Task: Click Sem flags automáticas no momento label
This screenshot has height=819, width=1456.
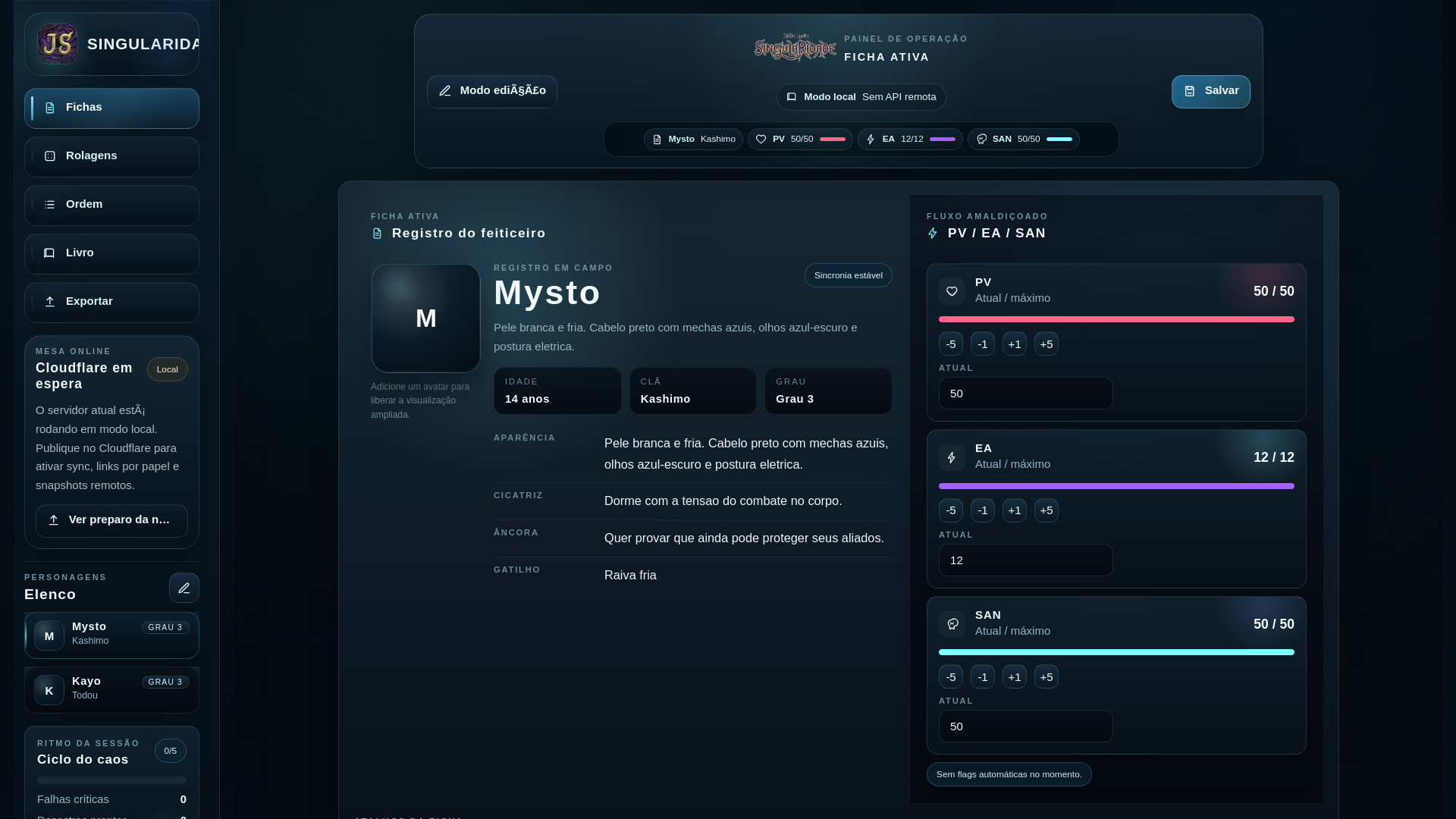Action: coord(1009,774)
